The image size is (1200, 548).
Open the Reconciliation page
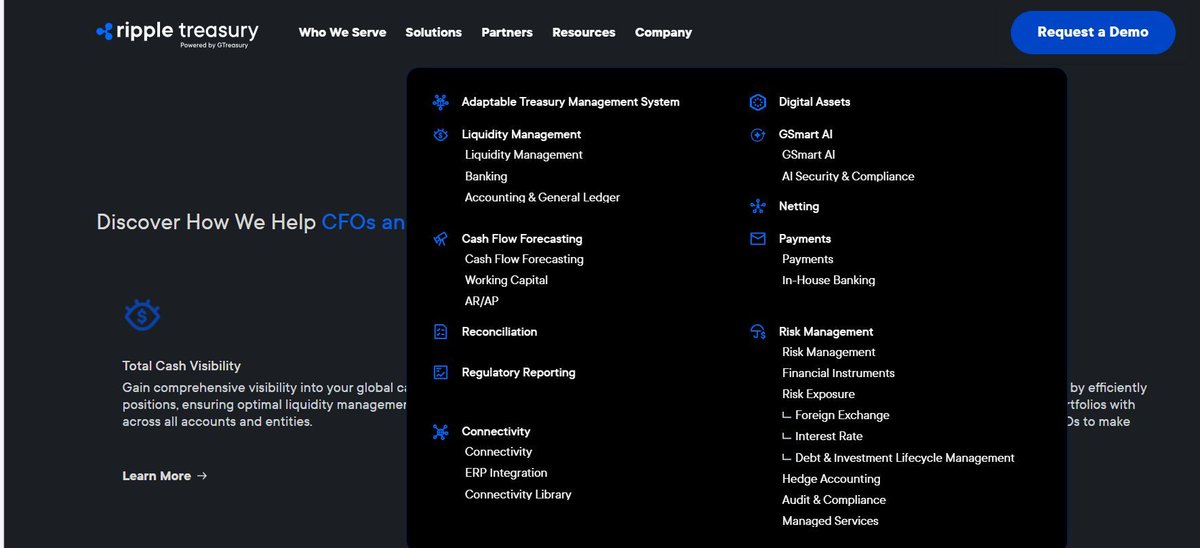pos(499,332)
